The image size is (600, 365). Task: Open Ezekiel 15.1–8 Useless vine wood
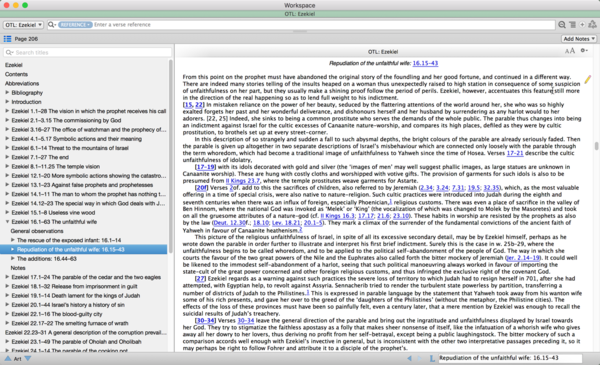click(53, 213)
